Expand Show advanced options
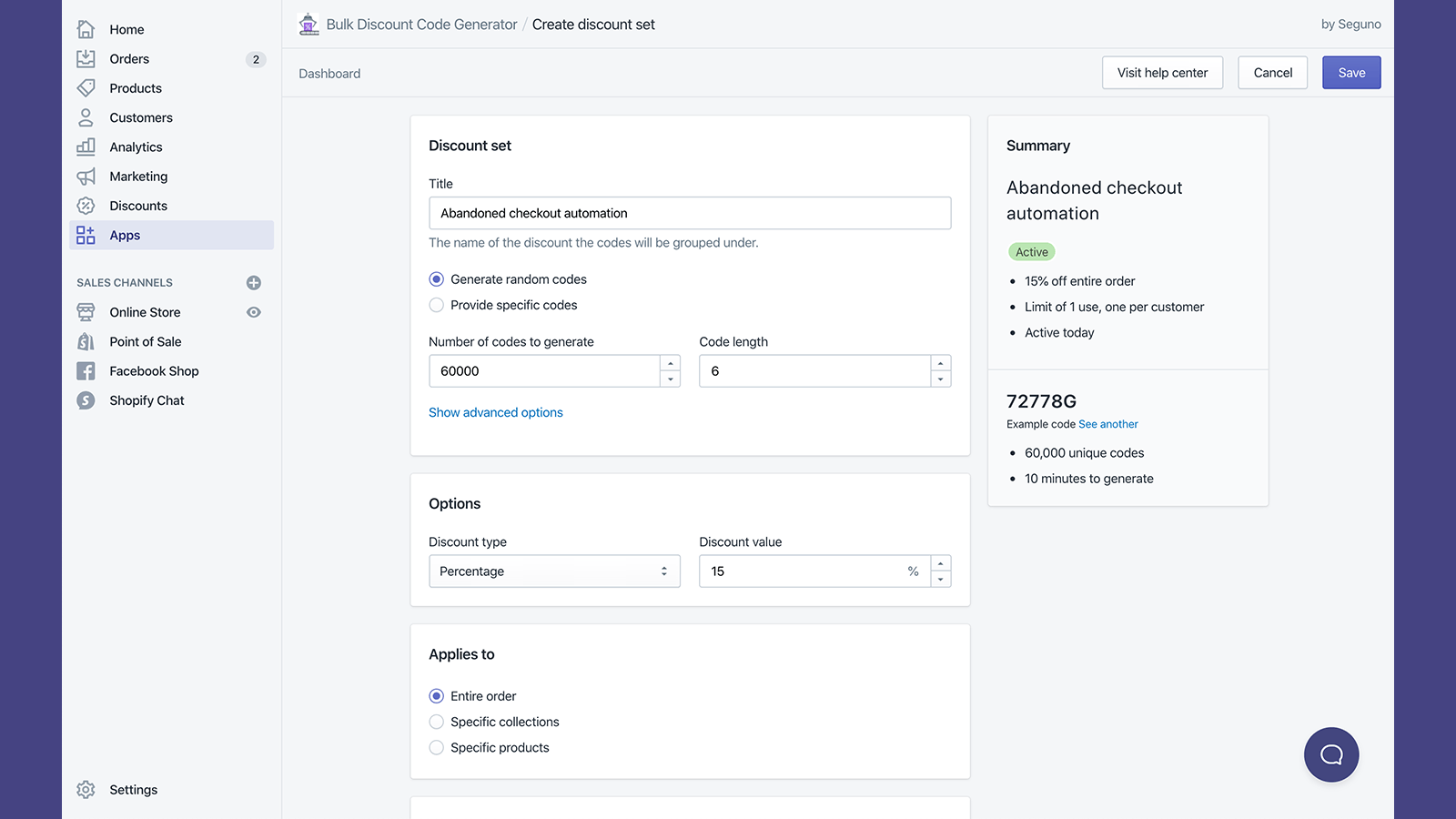 point(495,412)
